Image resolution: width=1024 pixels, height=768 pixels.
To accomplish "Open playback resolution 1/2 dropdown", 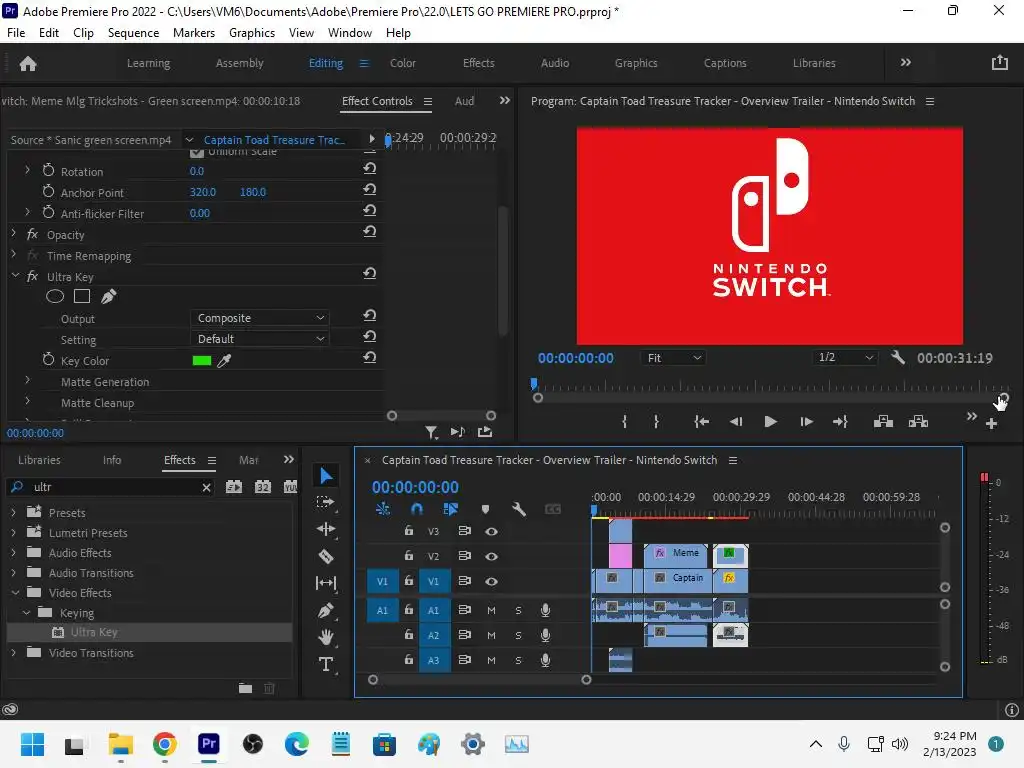I will pos(845,357).
